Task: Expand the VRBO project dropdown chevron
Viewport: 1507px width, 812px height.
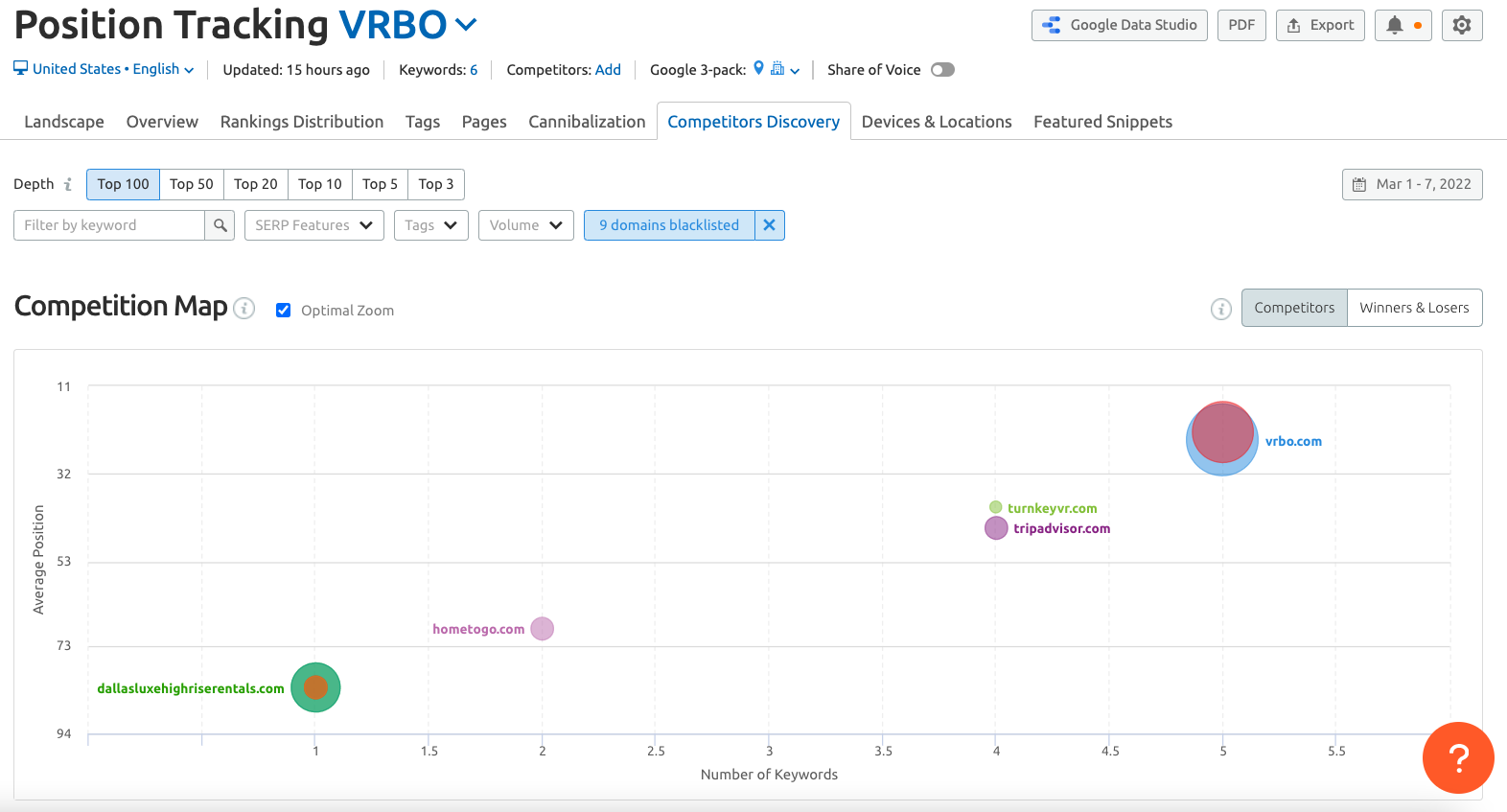Action: click(x=466, y=25)
